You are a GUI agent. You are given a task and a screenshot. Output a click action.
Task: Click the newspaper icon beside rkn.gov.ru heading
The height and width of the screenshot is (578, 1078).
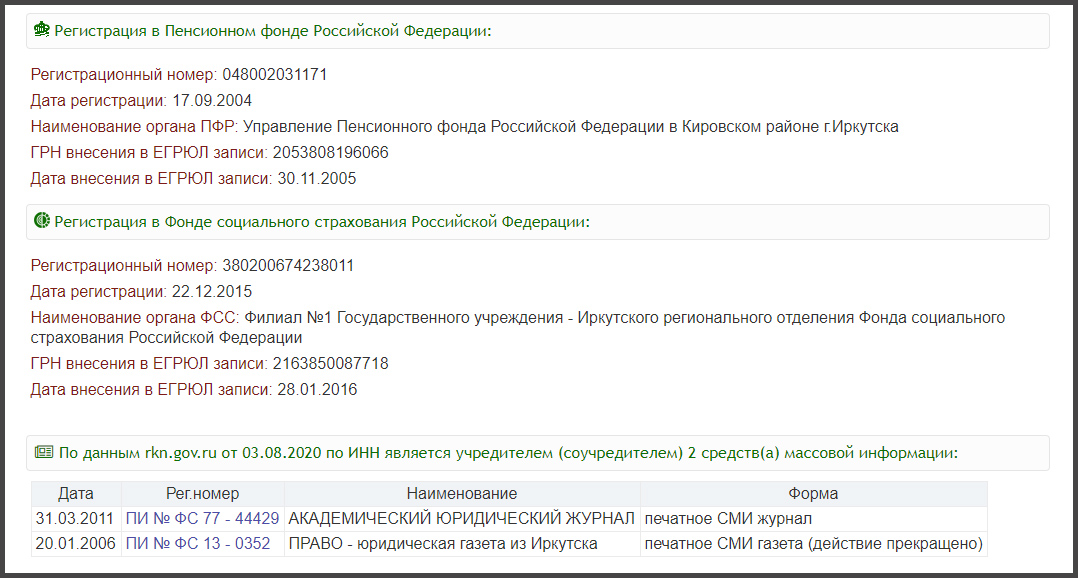click(42, 452)
